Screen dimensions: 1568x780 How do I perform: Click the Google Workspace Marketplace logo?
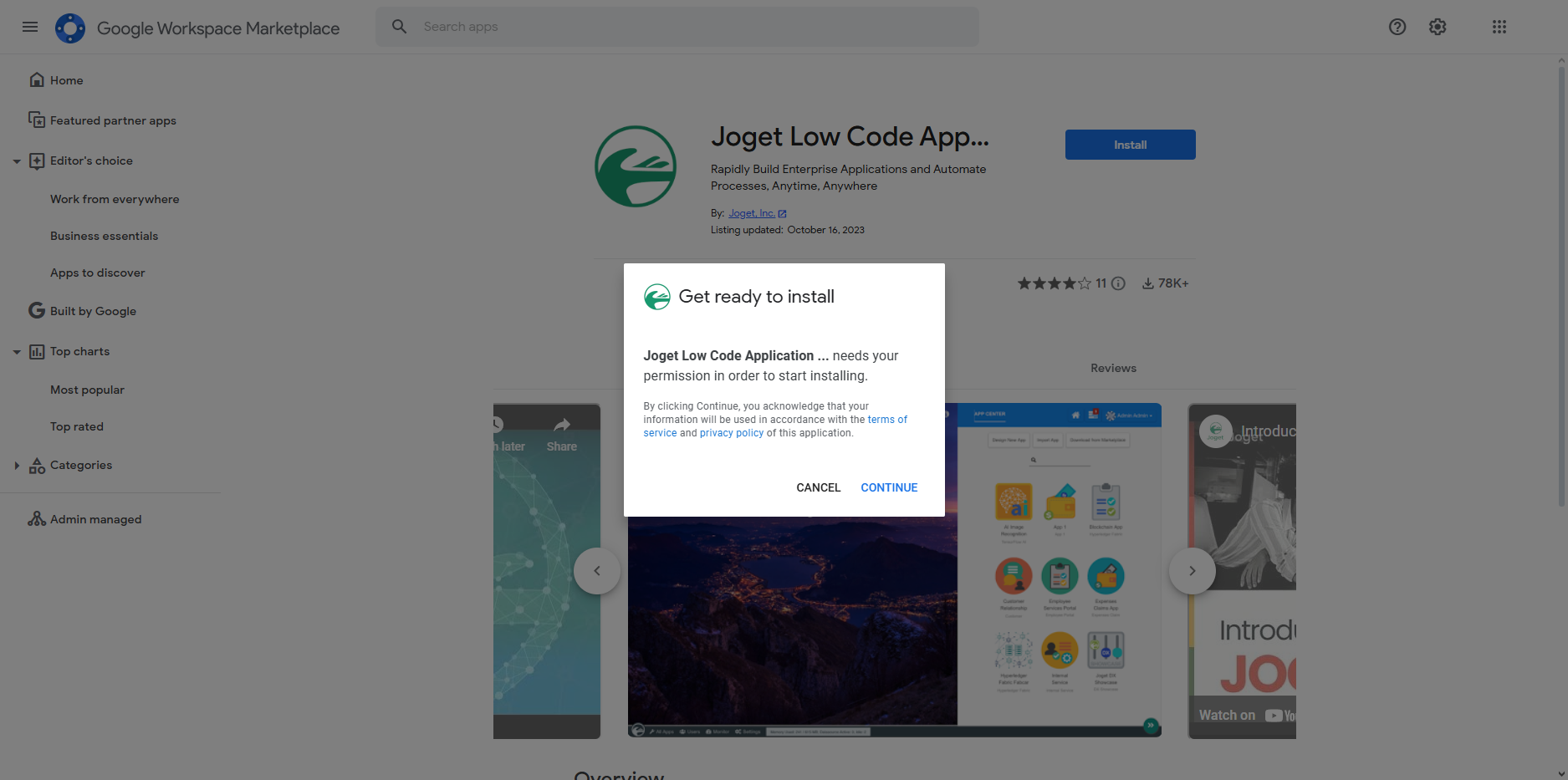click(70, 28)
